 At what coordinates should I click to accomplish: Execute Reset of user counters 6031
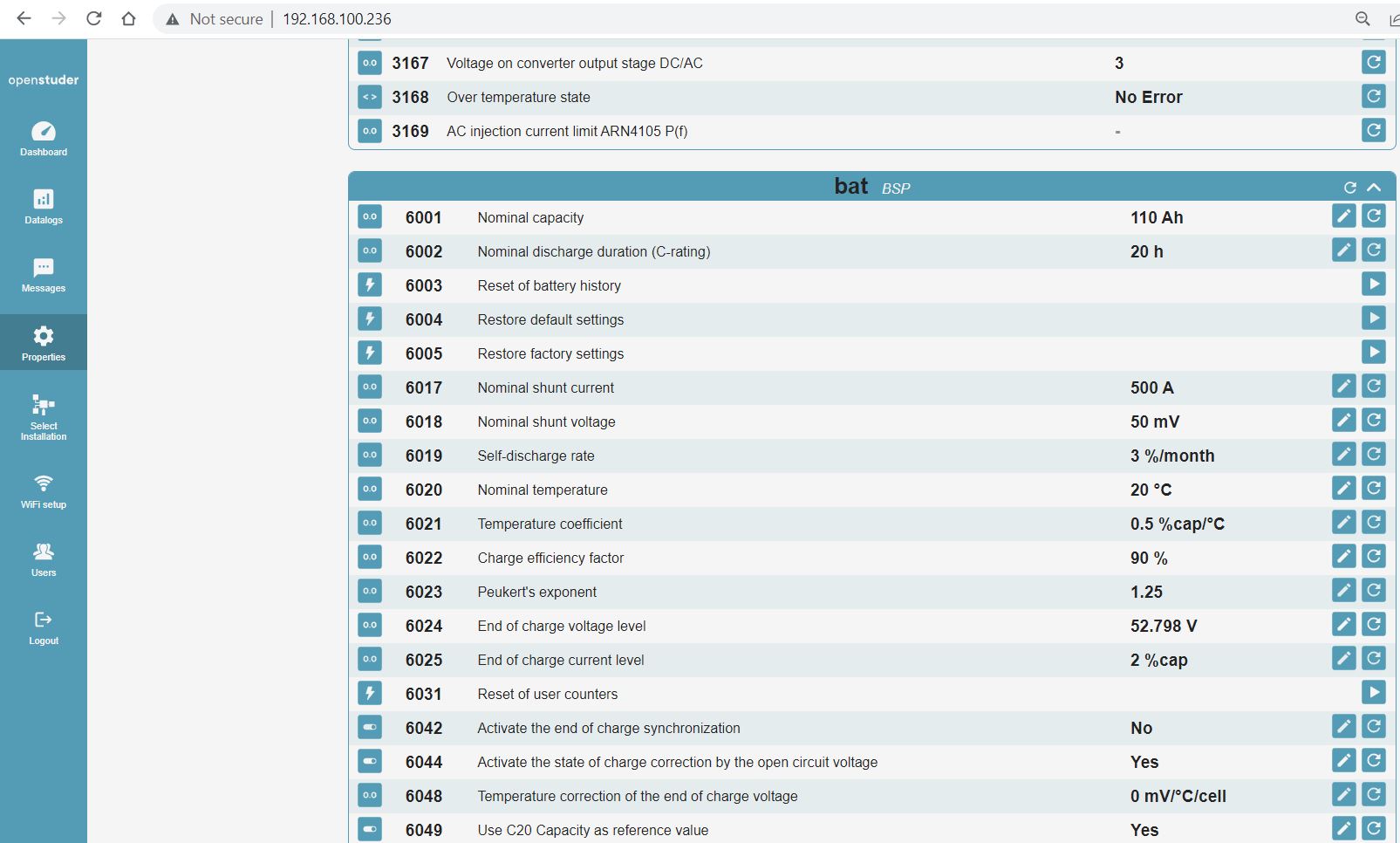tap(1374, 693)
